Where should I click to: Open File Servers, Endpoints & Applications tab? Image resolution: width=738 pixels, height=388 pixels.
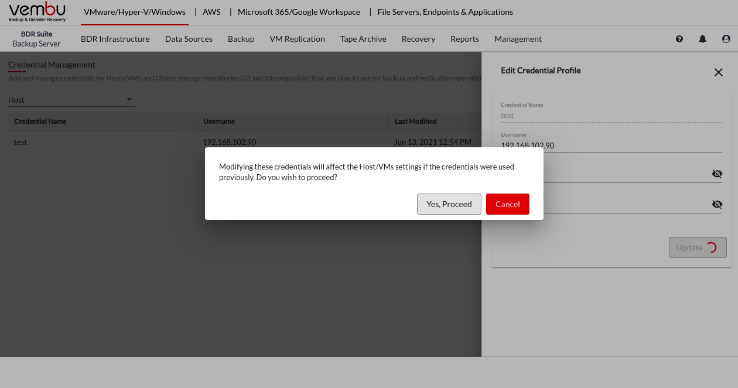445,12
